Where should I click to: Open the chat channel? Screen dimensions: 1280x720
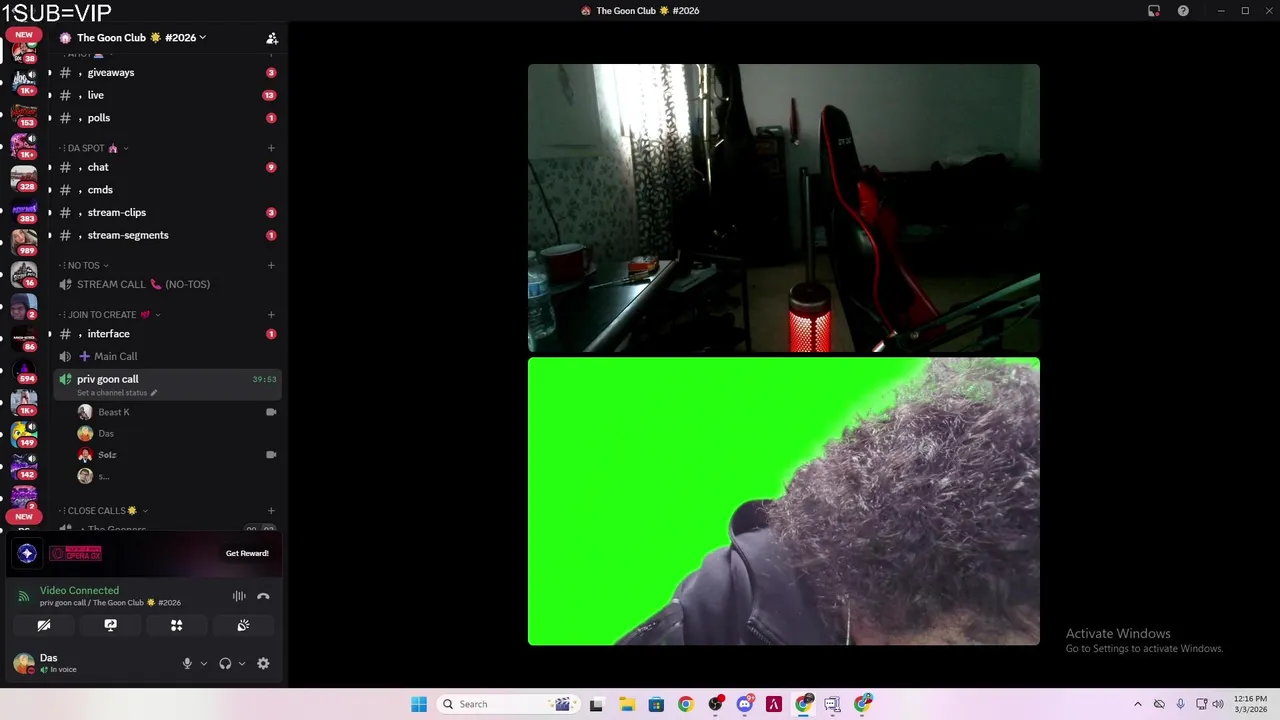coord(167,167)
